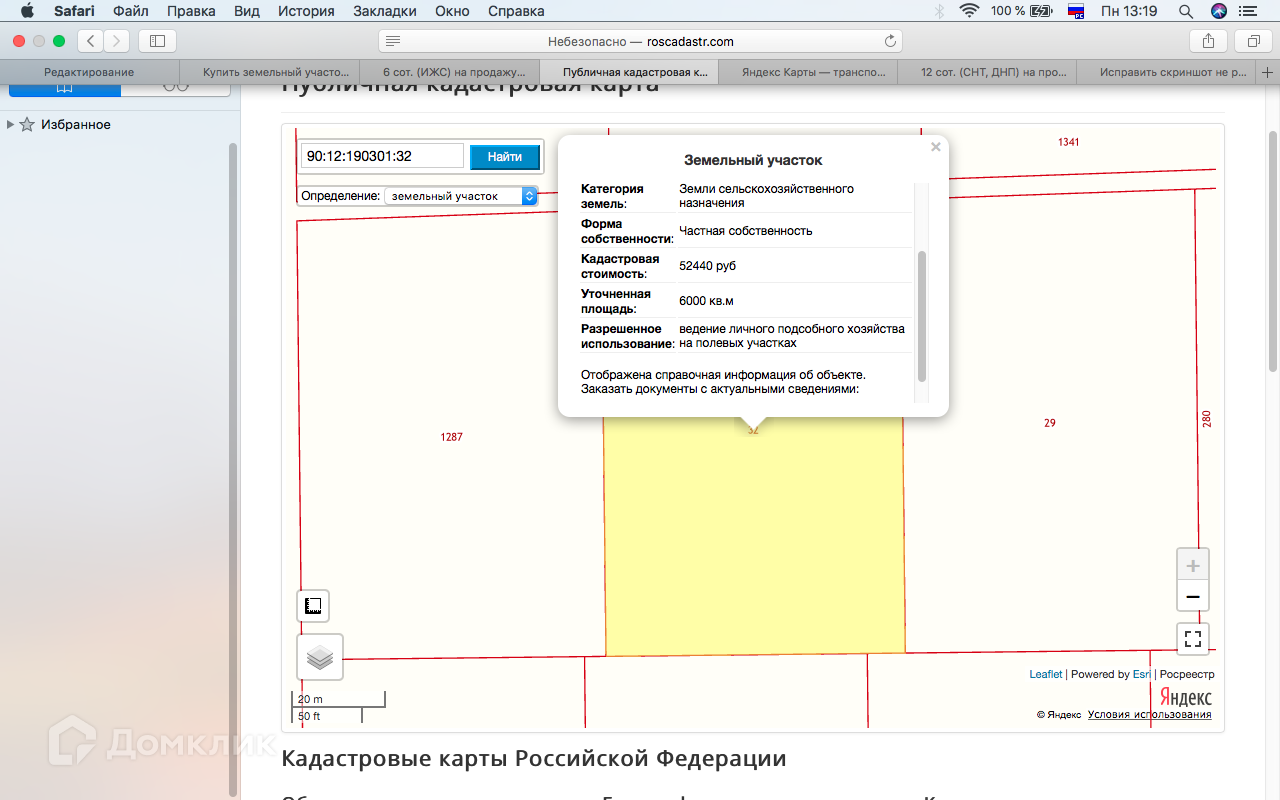
Task: Open the map layers control
Action: 320,657
